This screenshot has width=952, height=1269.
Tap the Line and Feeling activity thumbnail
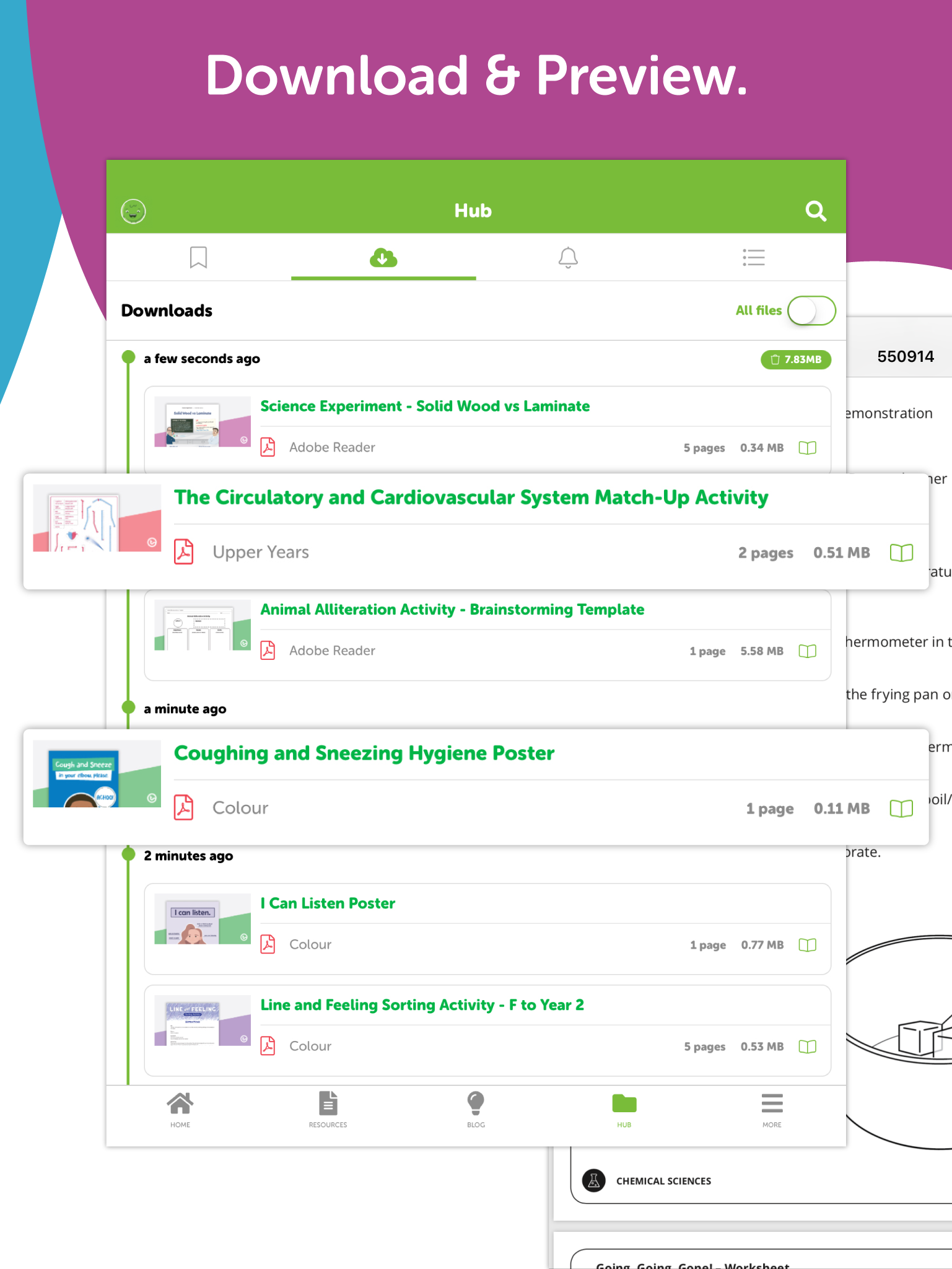203,1021
